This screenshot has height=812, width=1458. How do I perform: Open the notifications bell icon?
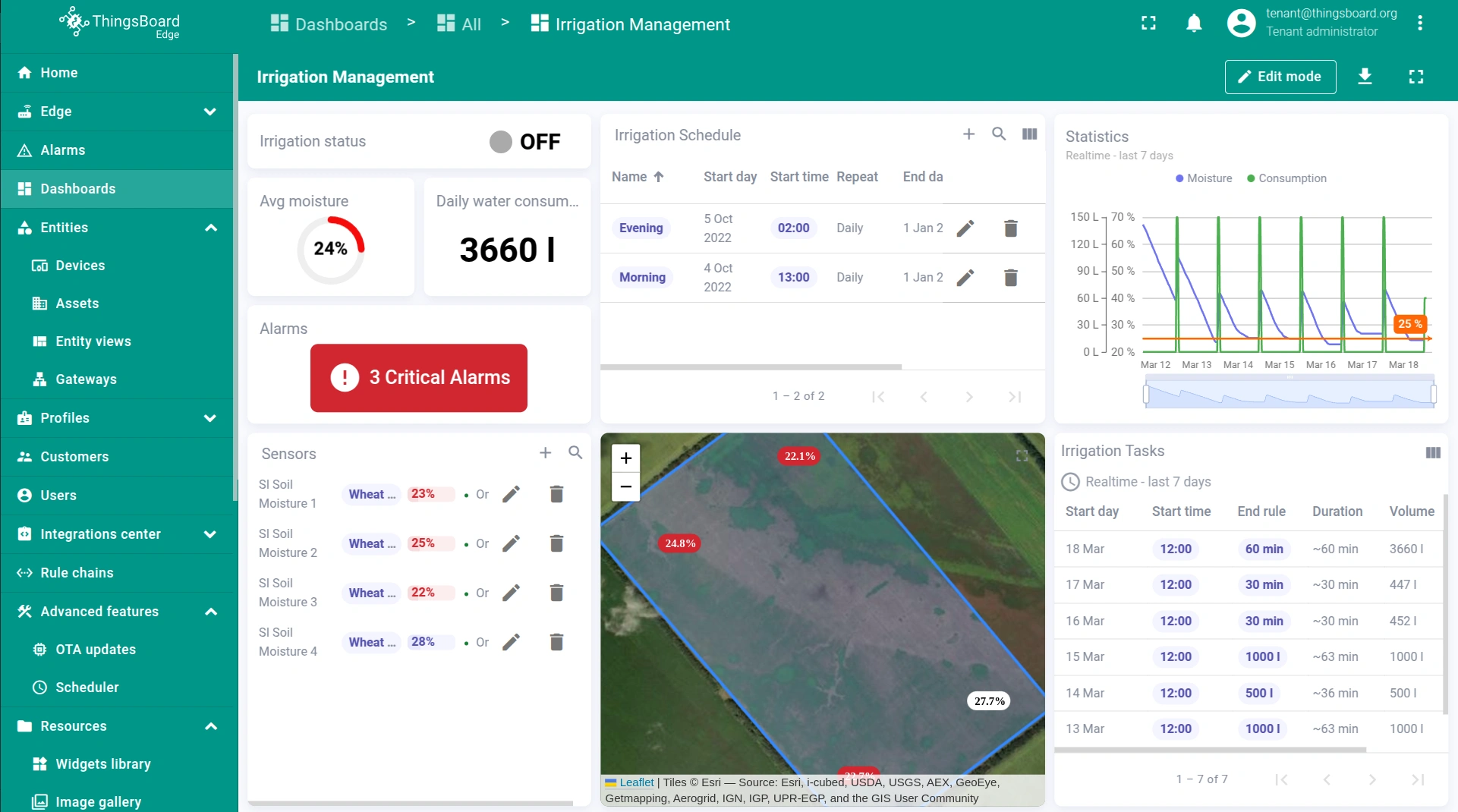click(x=1194, y=24)
